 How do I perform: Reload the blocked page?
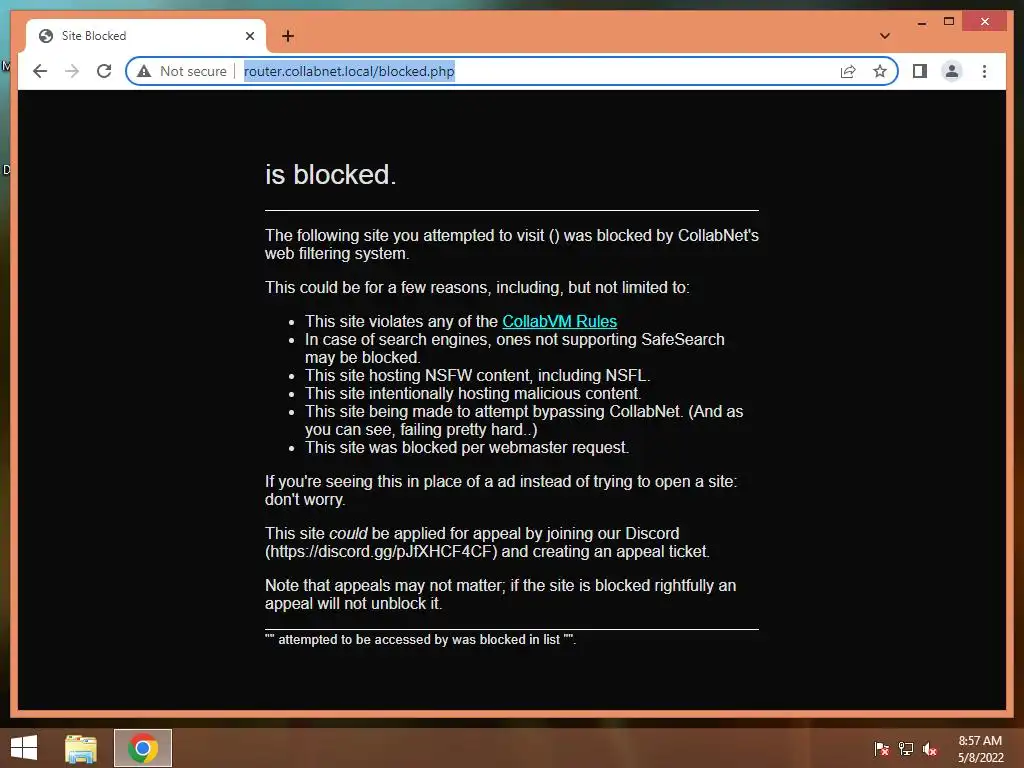pos(104,71)
